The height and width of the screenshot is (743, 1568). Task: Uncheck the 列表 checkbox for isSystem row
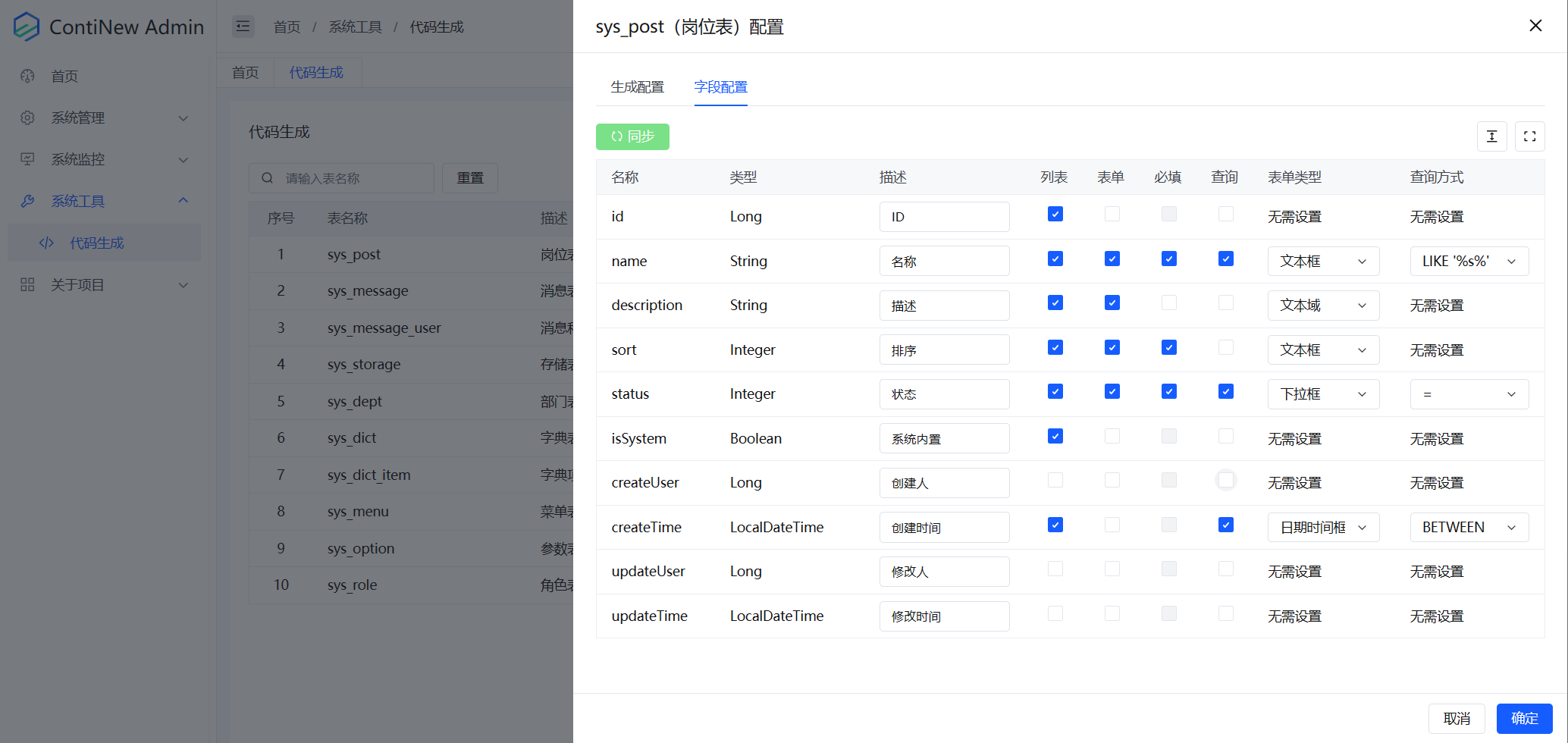1055,436
